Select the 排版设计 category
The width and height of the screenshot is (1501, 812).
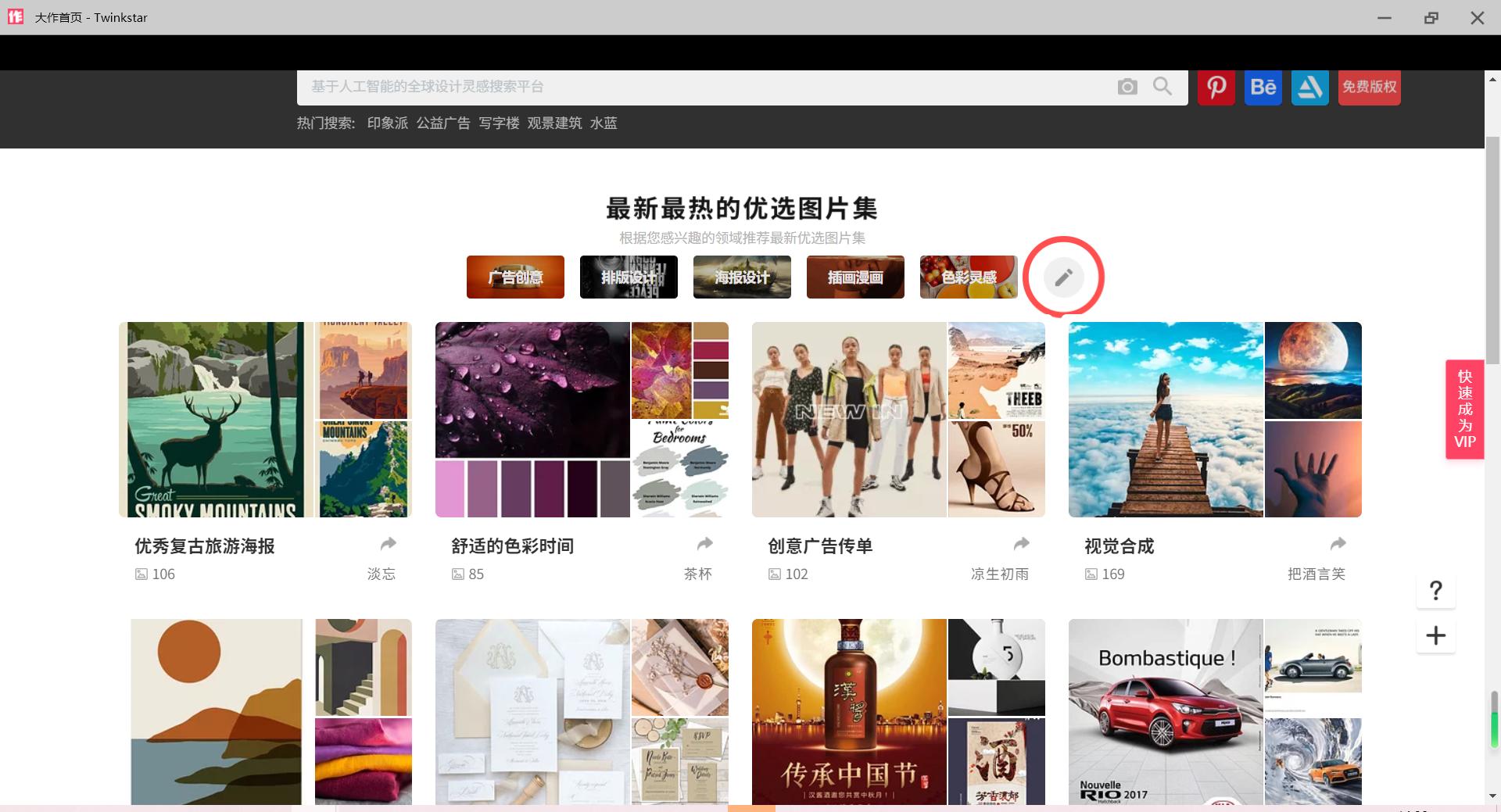pyautogui.click(x=629, y=277)
